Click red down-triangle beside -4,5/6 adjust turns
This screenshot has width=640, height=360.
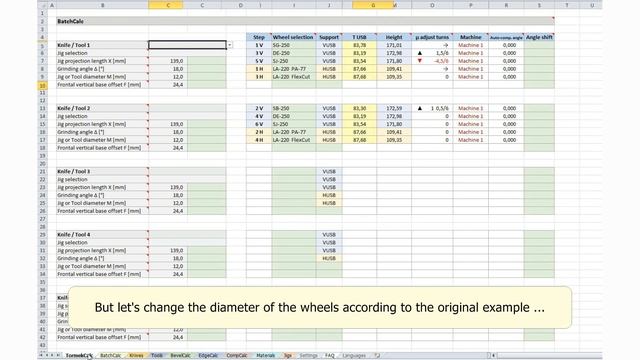tap(420, 61)
